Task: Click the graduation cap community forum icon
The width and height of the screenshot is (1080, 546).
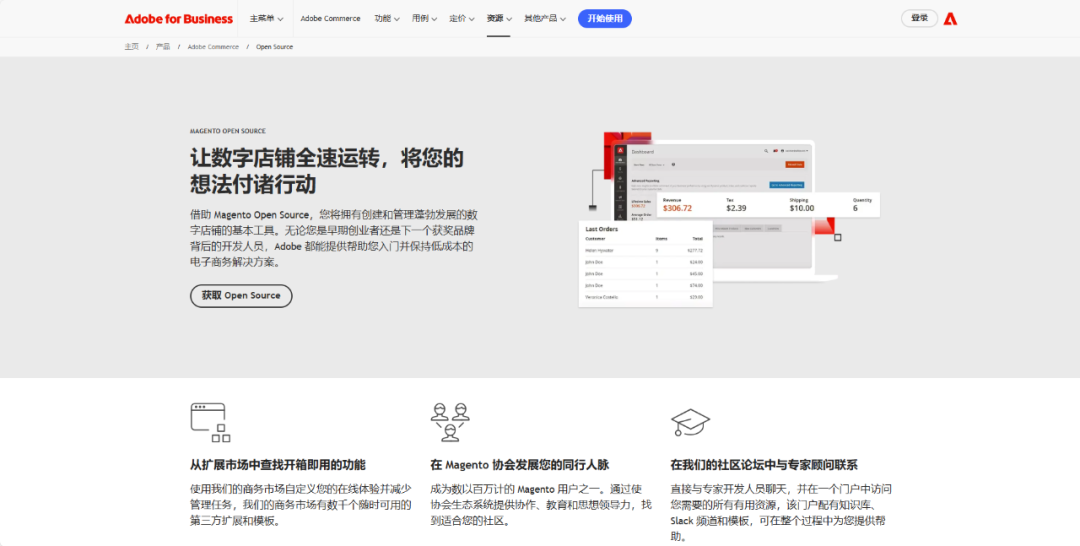Action: (x=690, y=422)
